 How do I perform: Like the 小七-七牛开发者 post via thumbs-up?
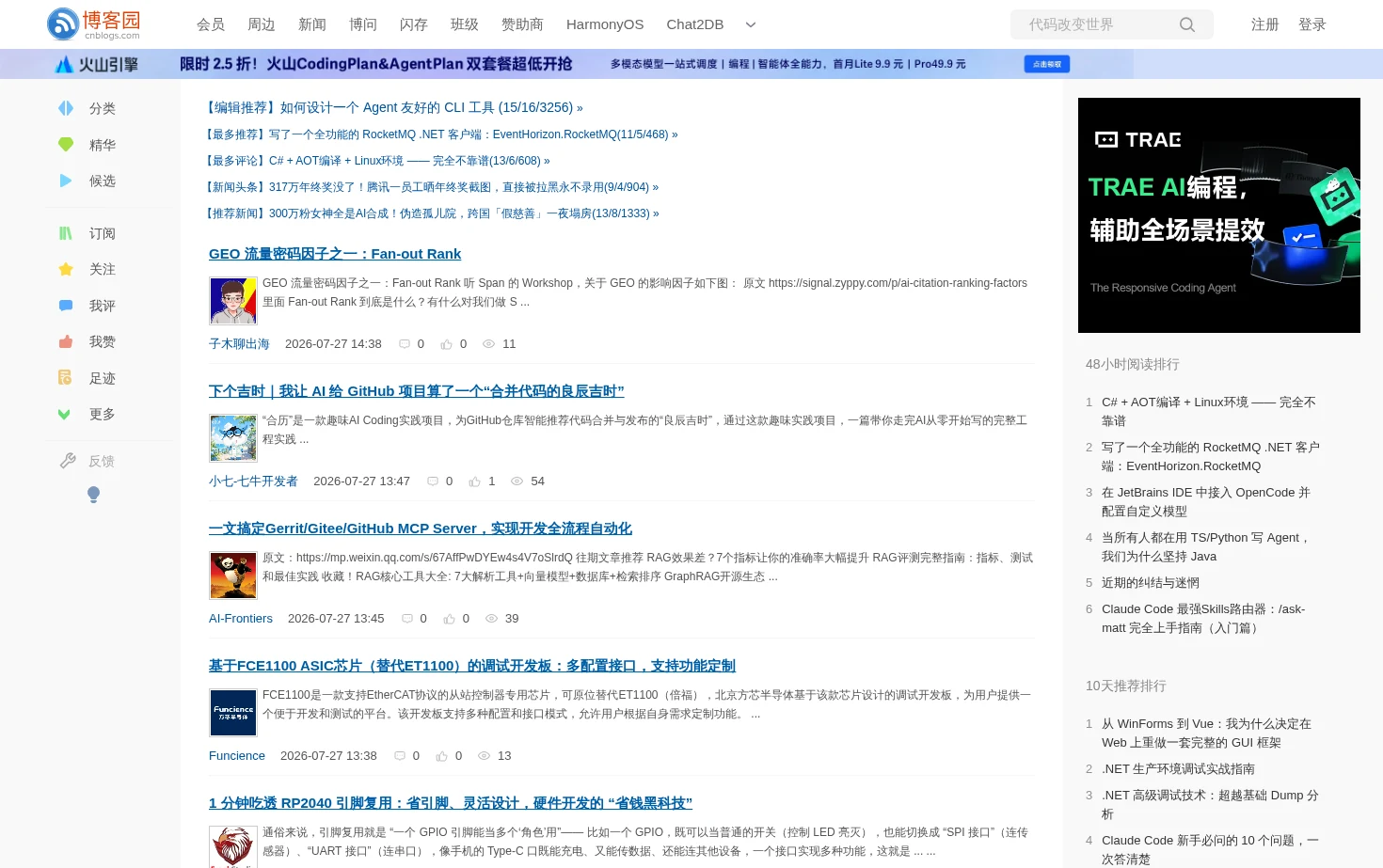pos(474,481)
